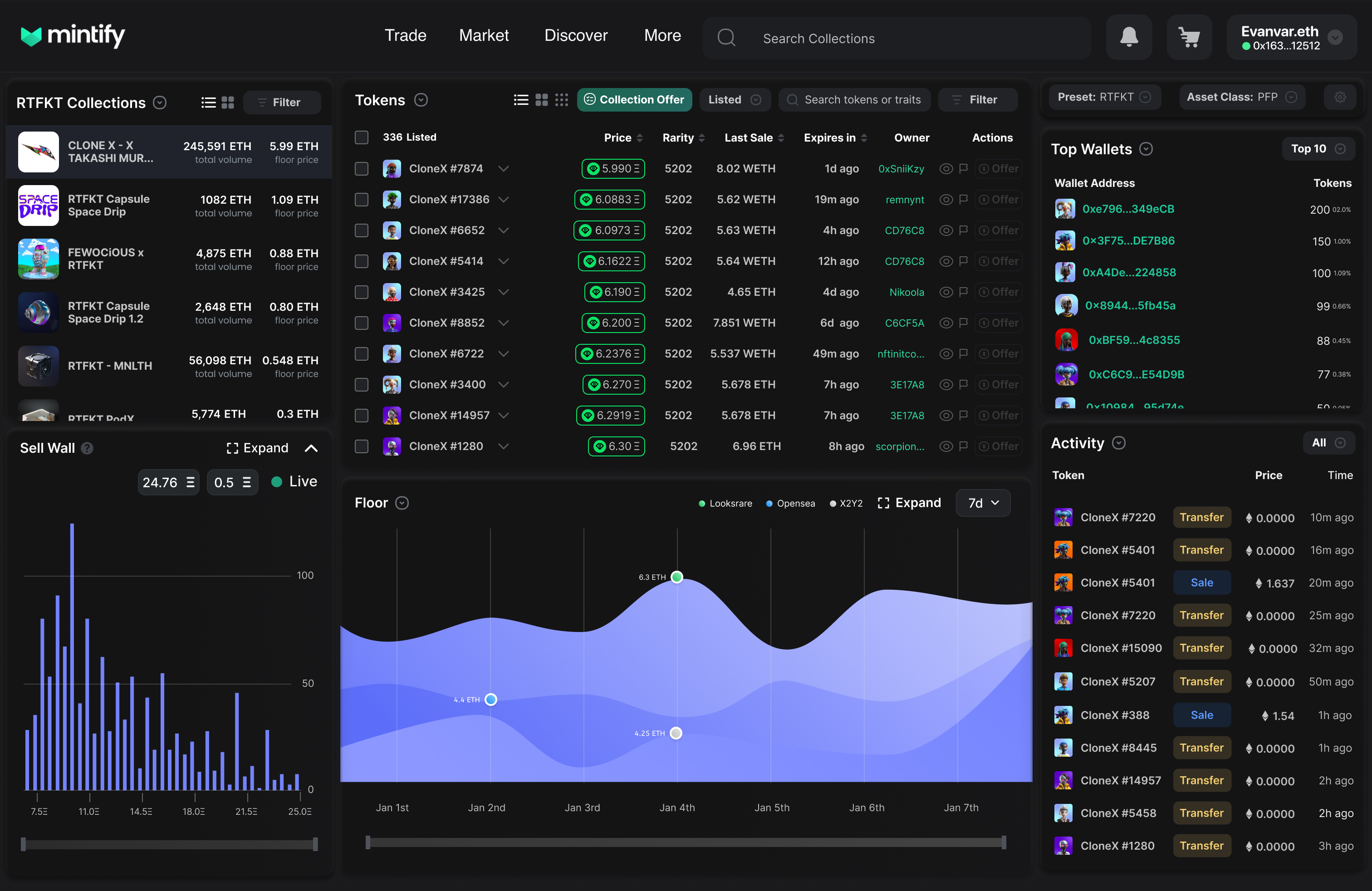This screenshot has height=891, width=1372.
Task: Open Tokens panel options circle icon
Action: pos(421,100)
